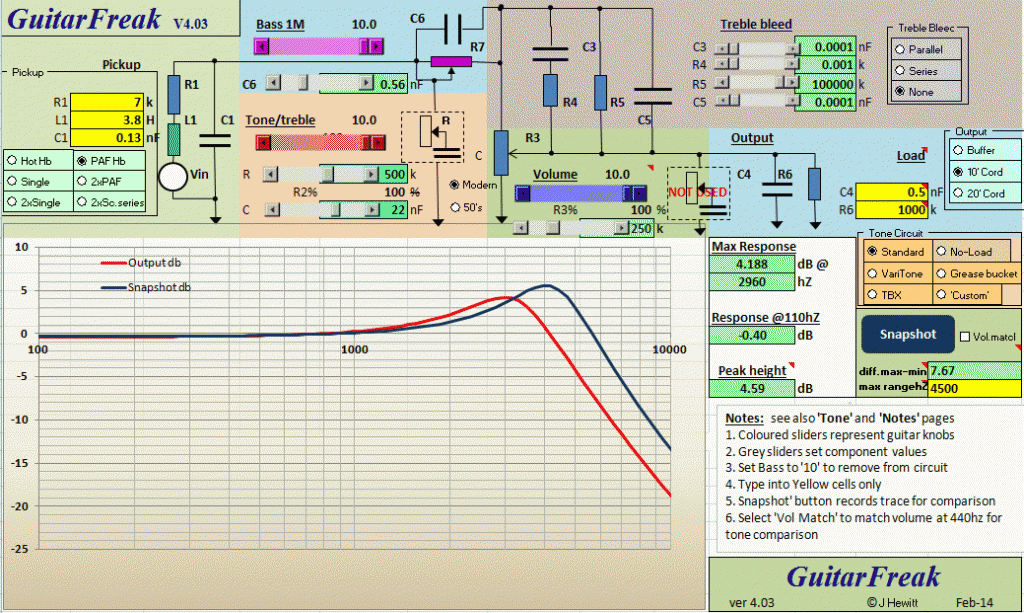The width and height of the screenshot is (1024, 613).
Task: Select the TBX tone circuit
Action: pos(872,295)
